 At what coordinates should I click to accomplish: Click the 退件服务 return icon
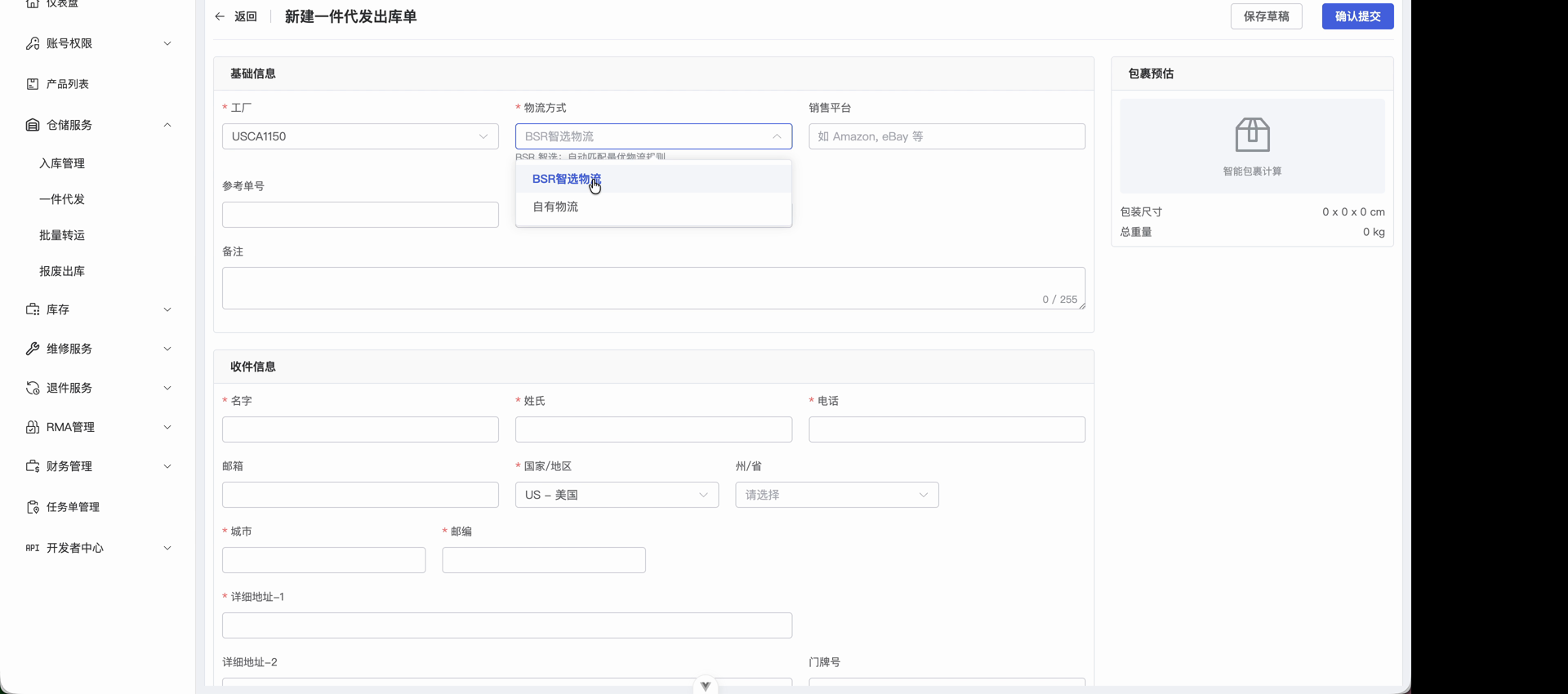(33, 388)
